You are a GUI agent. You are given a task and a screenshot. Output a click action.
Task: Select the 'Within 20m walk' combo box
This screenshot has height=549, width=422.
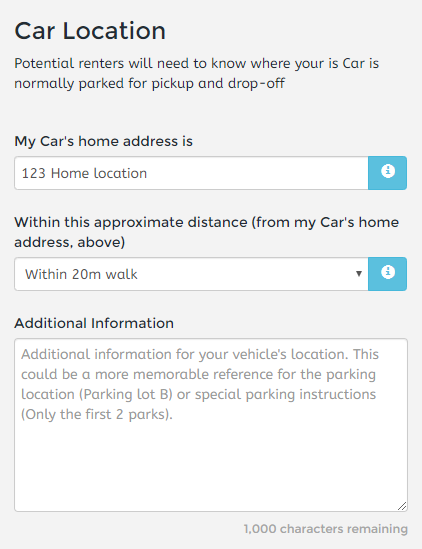coord(191,274)
